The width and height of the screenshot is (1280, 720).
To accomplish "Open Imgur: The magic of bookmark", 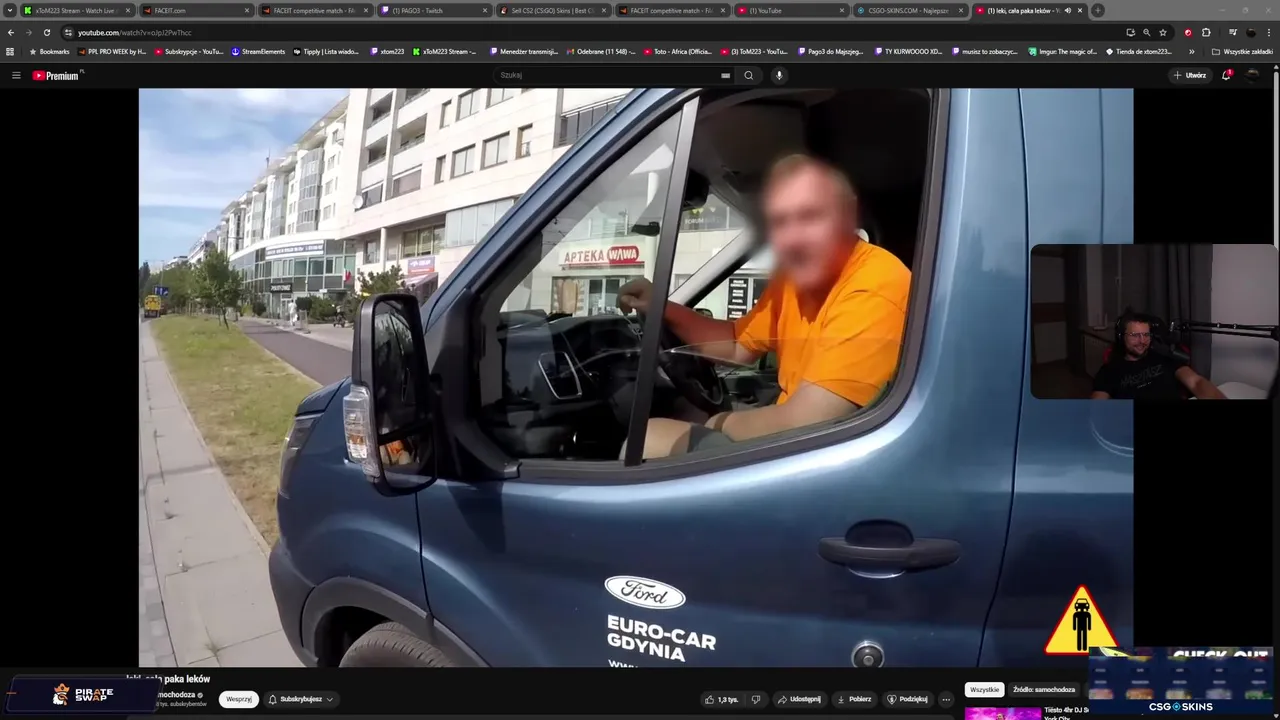I will point(1063,51).
